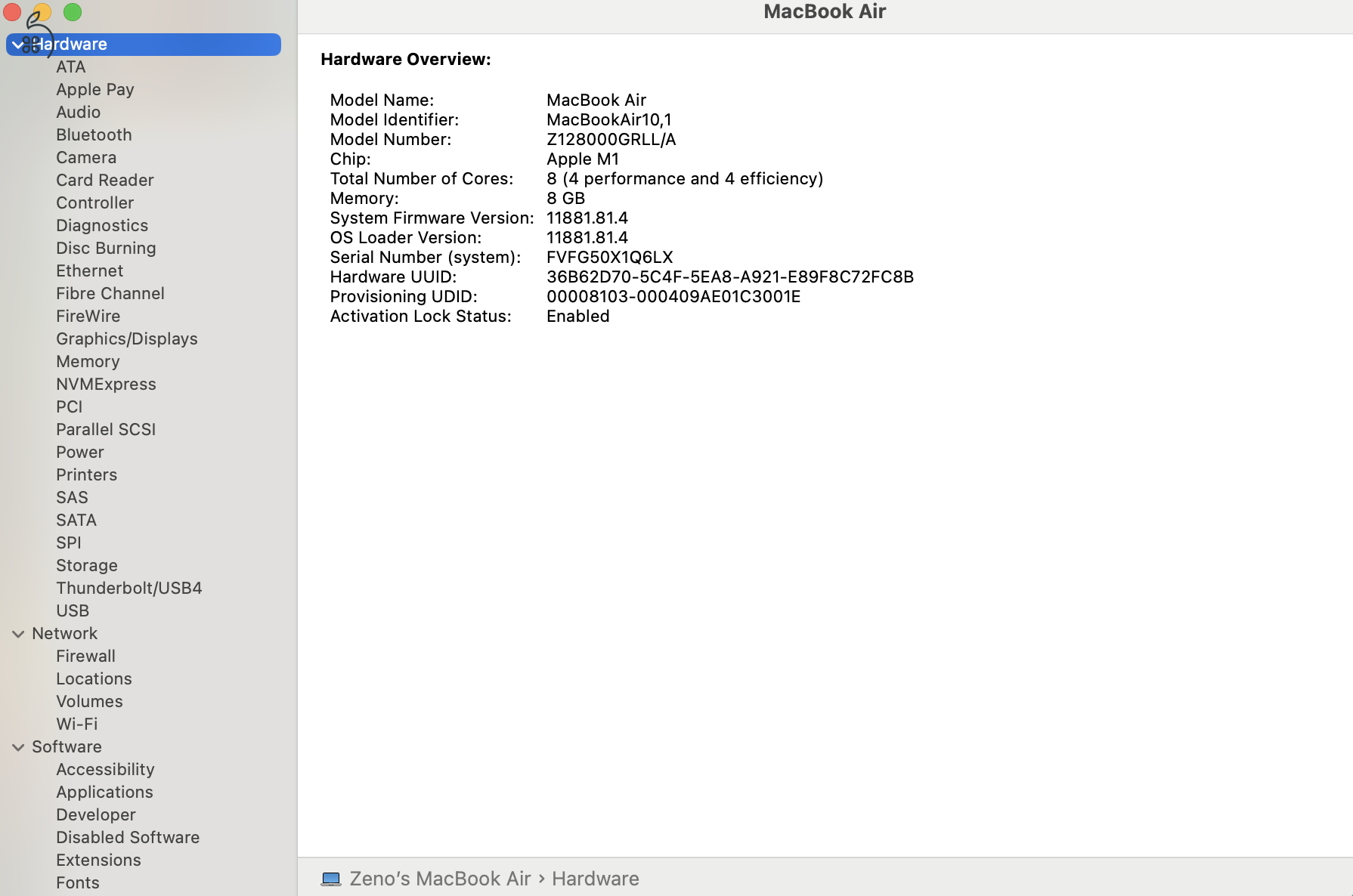Image resolution: width=1353 pixels, height=896 pixels.
Task: Select the Audio sidebar entry
Action: point(78,113)
